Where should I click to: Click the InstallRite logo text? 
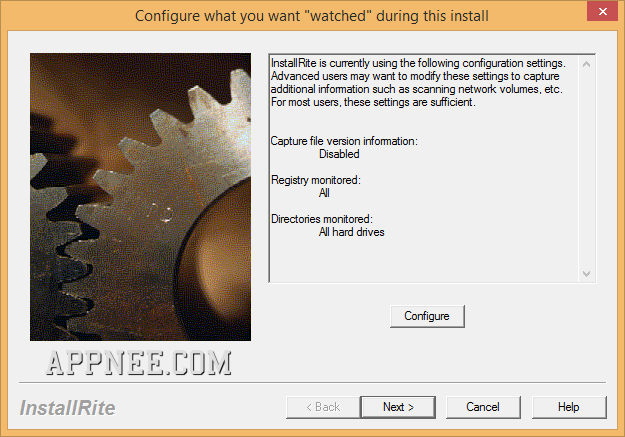tap(67, 408)
